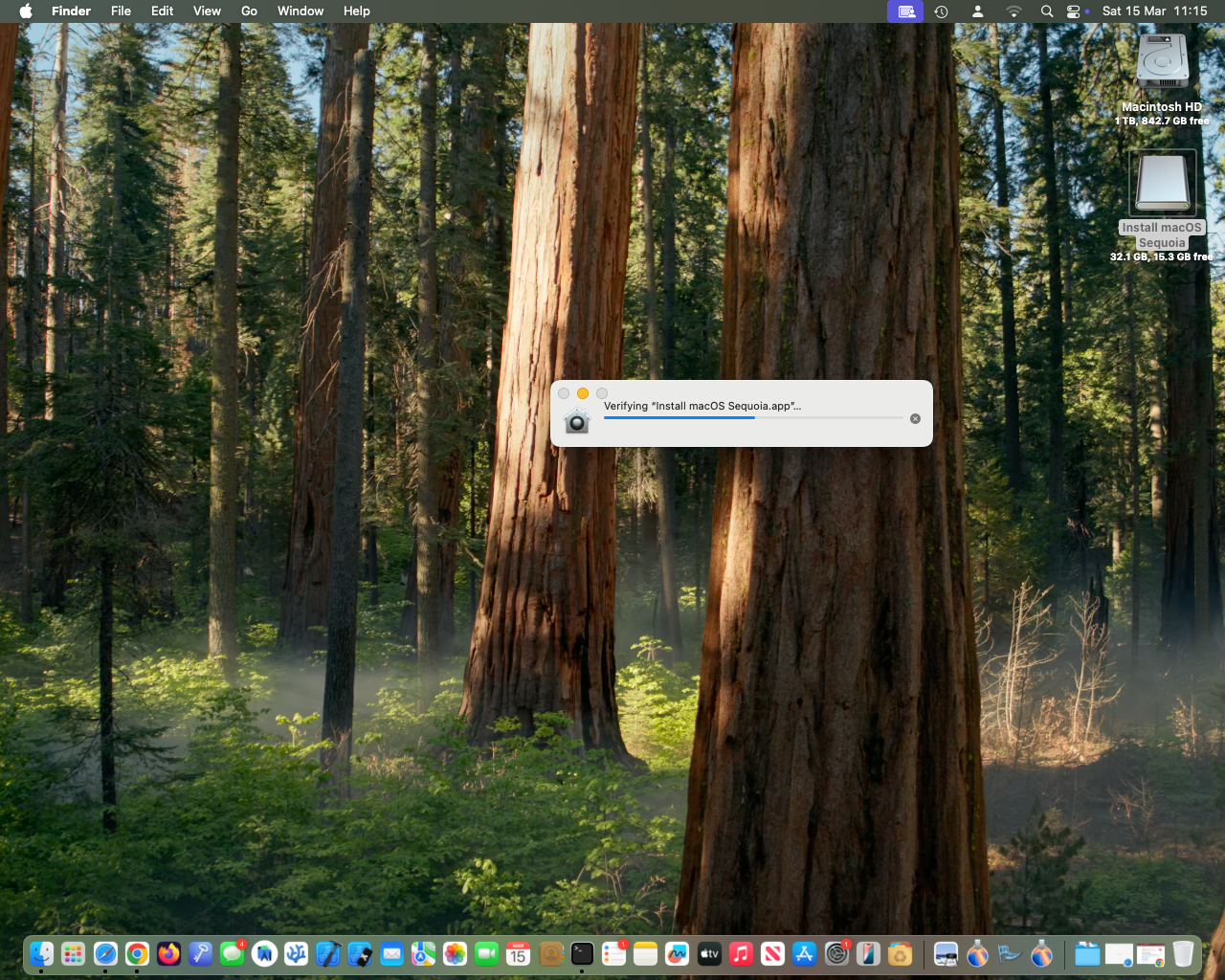The height and width of the screenshot is (980, 1225).
Task: Launch Google Chrome from the Dock
Action: (x=137, y=953)
